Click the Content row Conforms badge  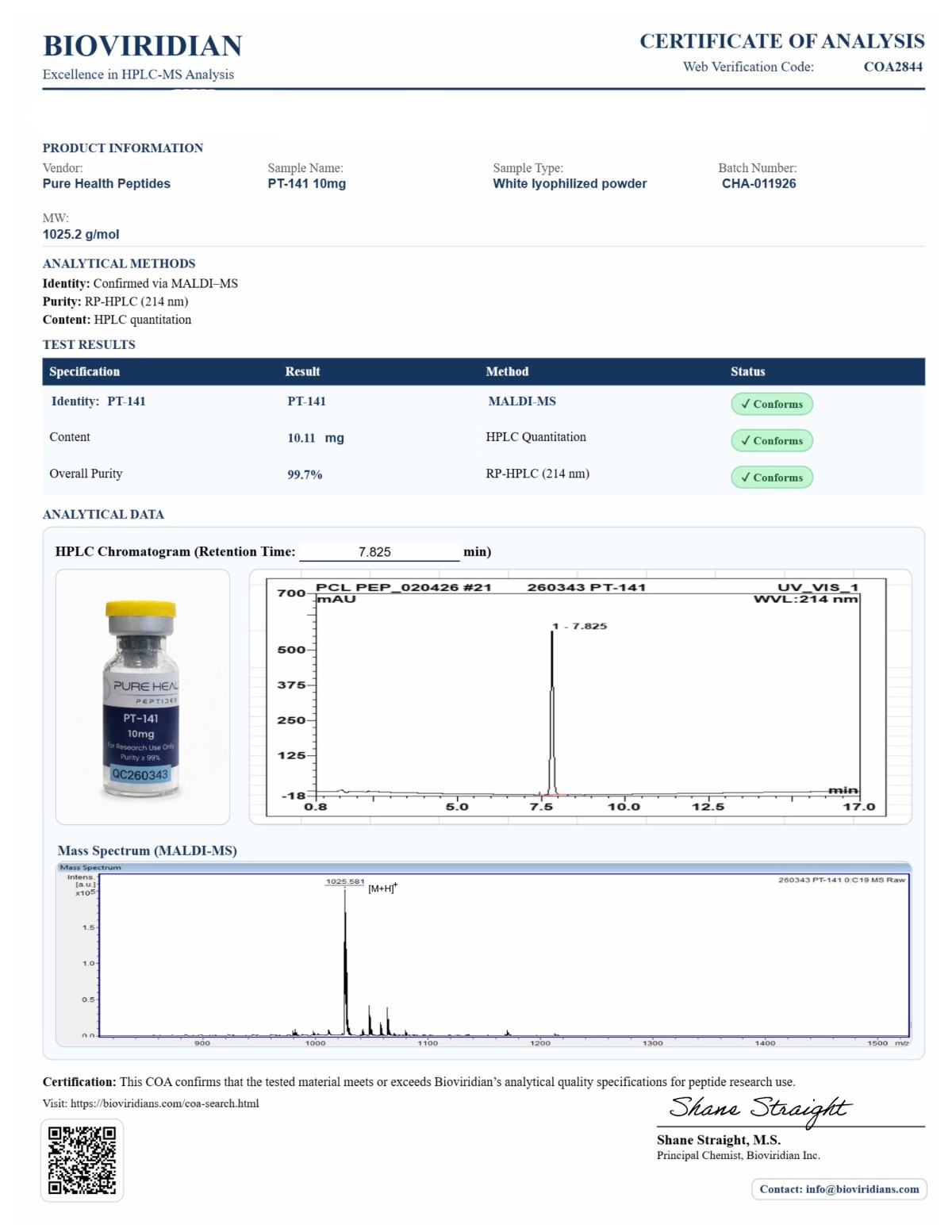(x=771, y=440)
